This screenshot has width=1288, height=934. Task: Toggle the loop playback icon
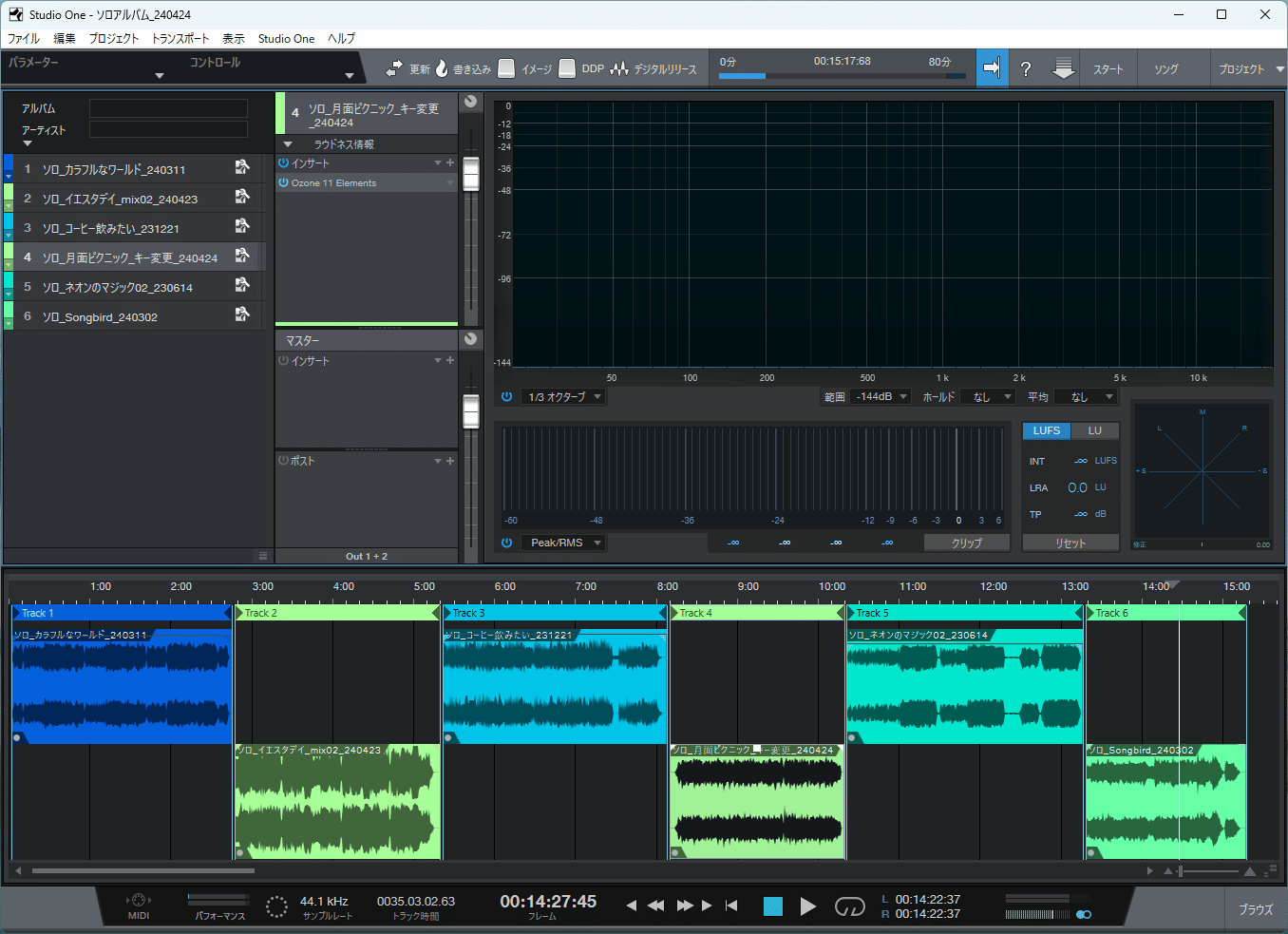point(849,906)
